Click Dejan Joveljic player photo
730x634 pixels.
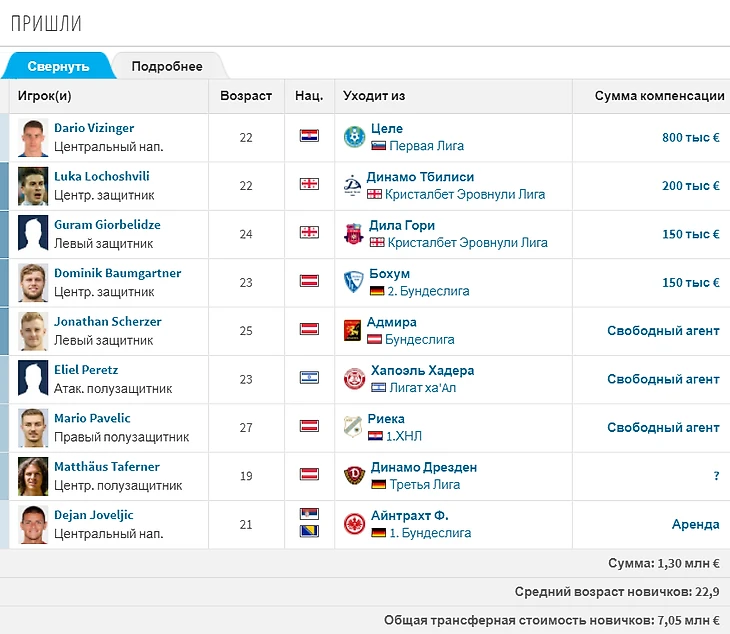click(x=33, y=524)
